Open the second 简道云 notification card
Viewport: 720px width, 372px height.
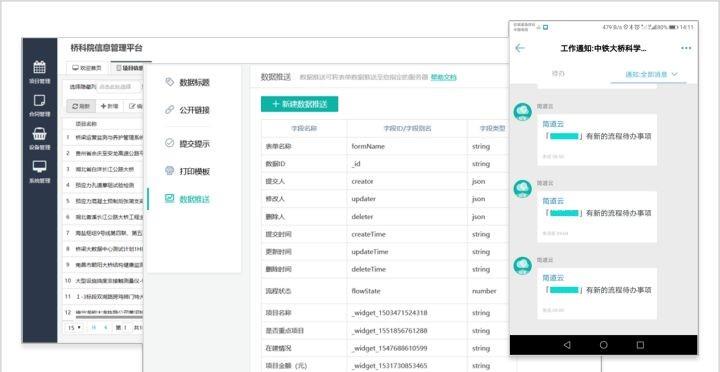coord(597,217)
